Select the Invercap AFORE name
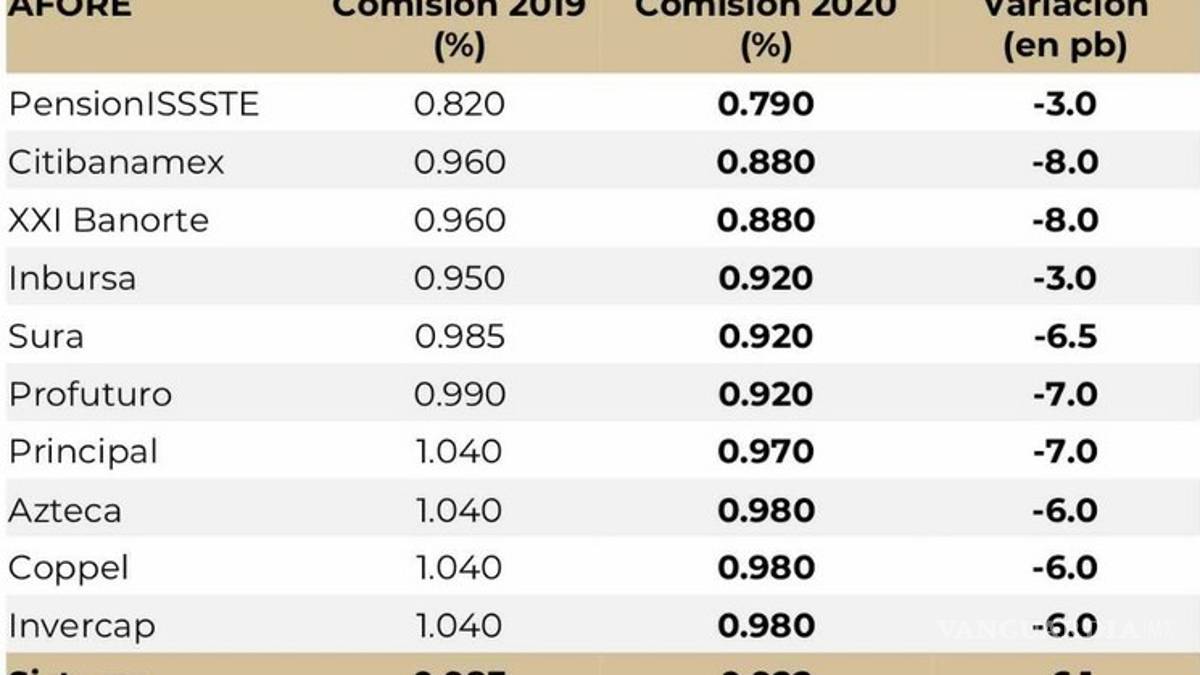This screenshot has height=675, width=1200. click(x=82, y=626)
